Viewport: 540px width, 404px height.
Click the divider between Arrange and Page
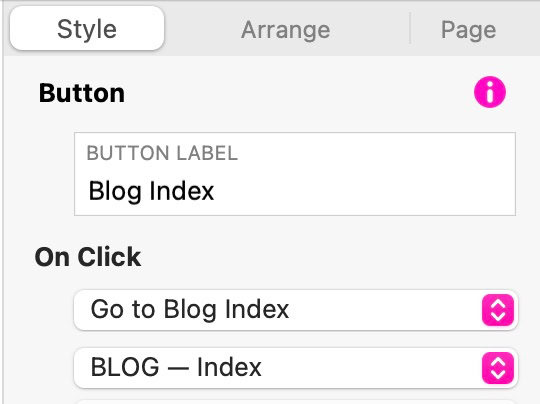[x=410, y=28]
